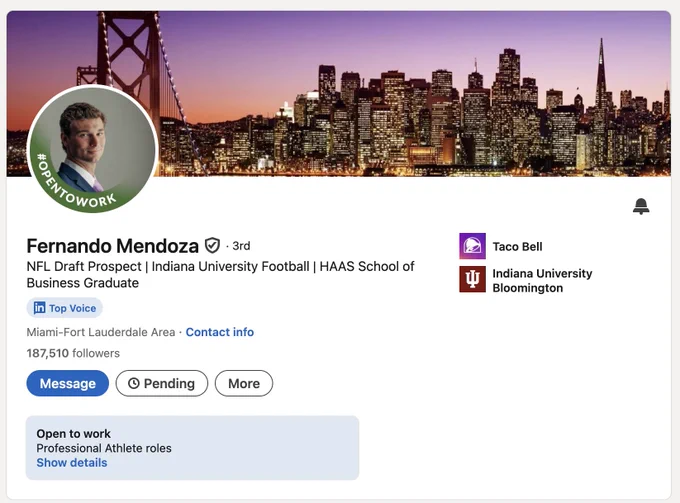Open the profile photo with #OPENTOWORK frame
This screenshot has width=680, height=503.
(x=92, y=149)
